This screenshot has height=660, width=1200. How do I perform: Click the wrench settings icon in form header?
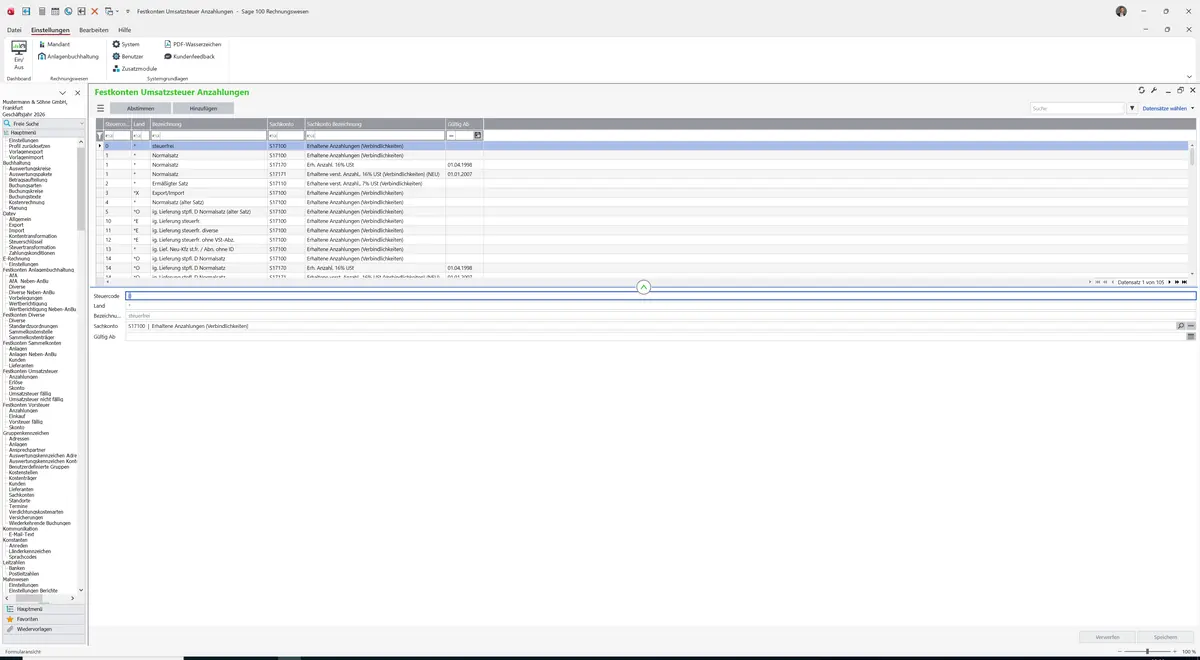(1154, 91)
